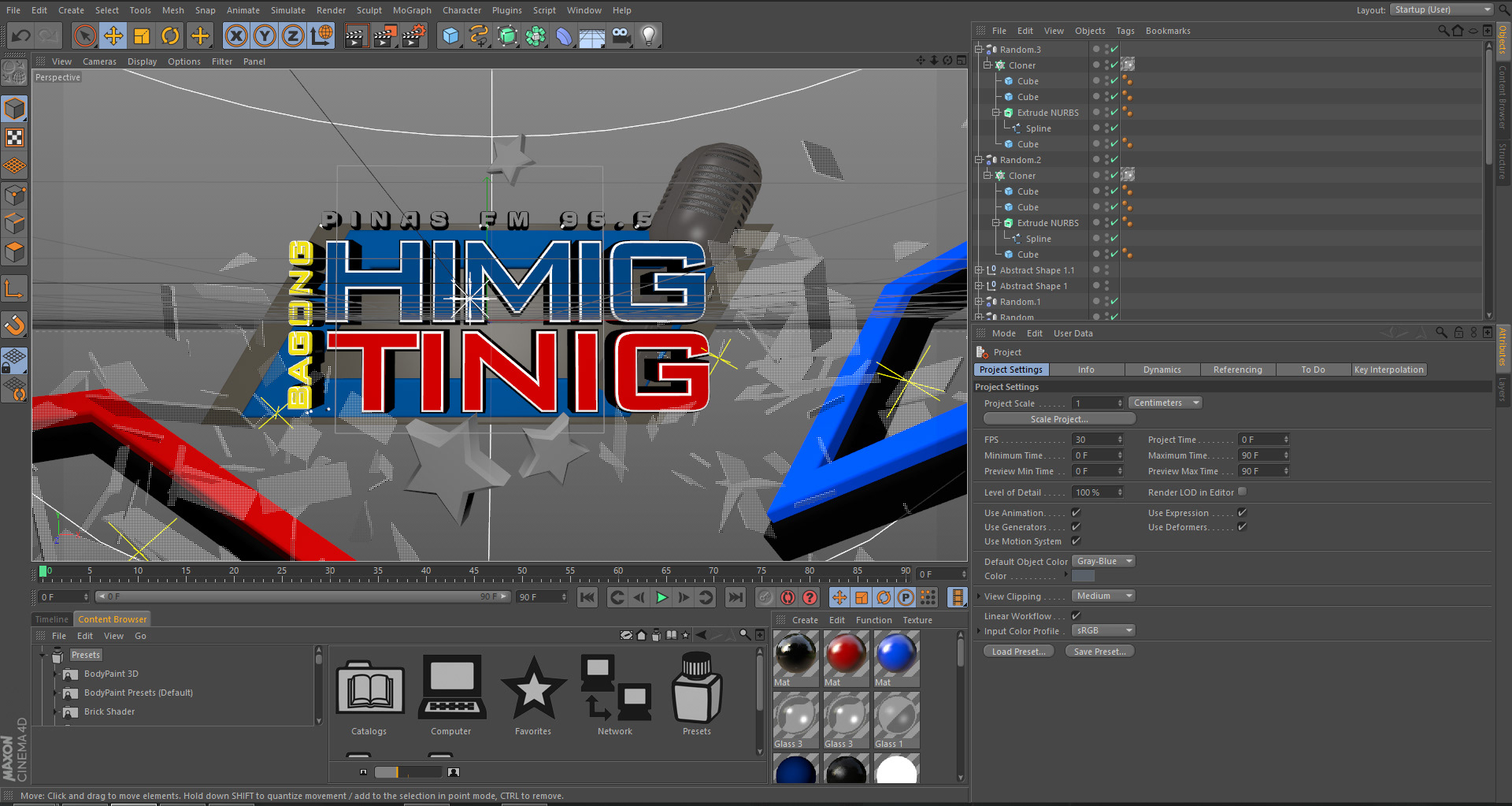Screen dimensions: 1512x806
Task: Toggle Use Expression checkbox
Action: click(x=1242, y=513)
